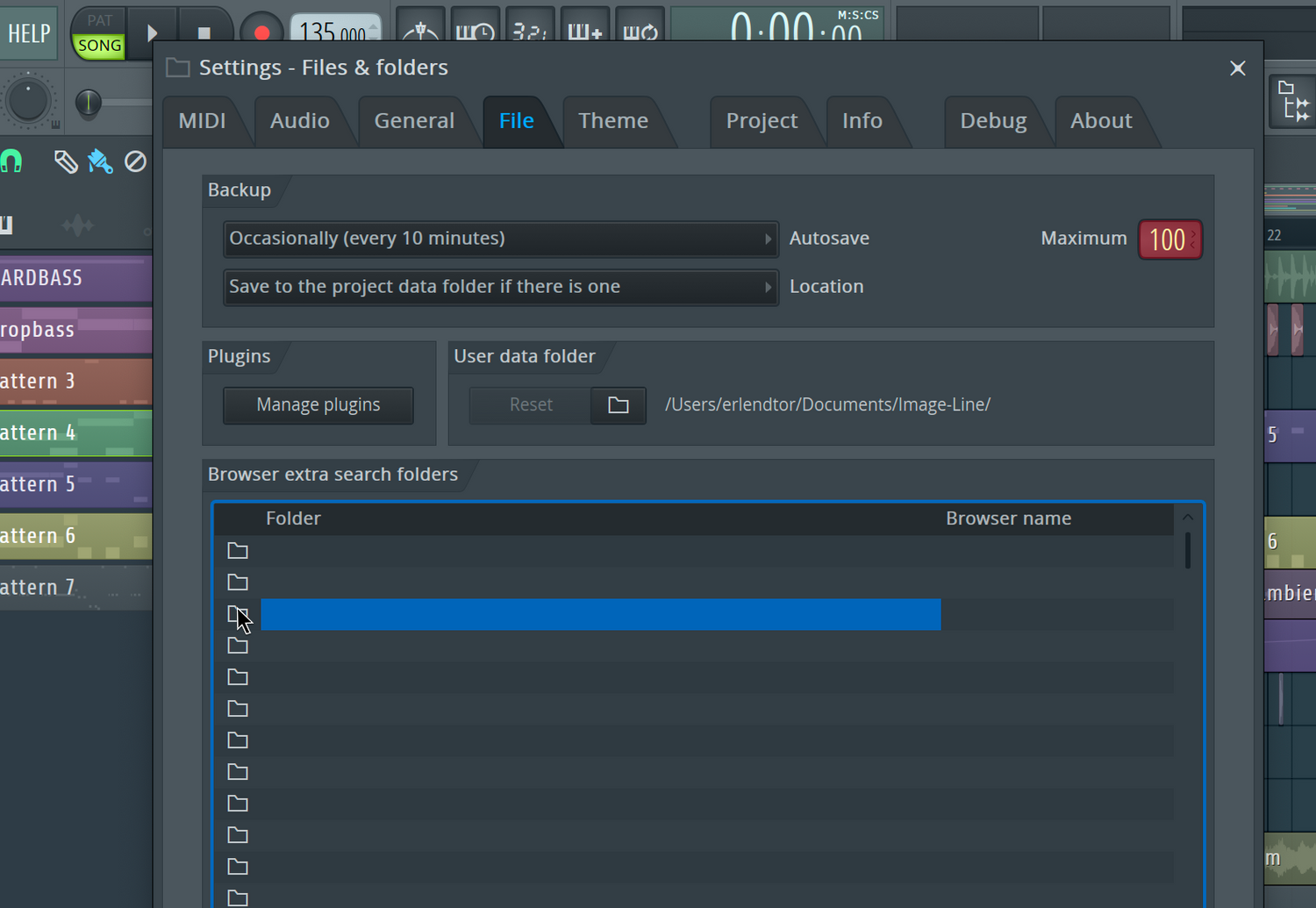Click the red record button
1316x908 pixels.
click(x=261, y=32)
